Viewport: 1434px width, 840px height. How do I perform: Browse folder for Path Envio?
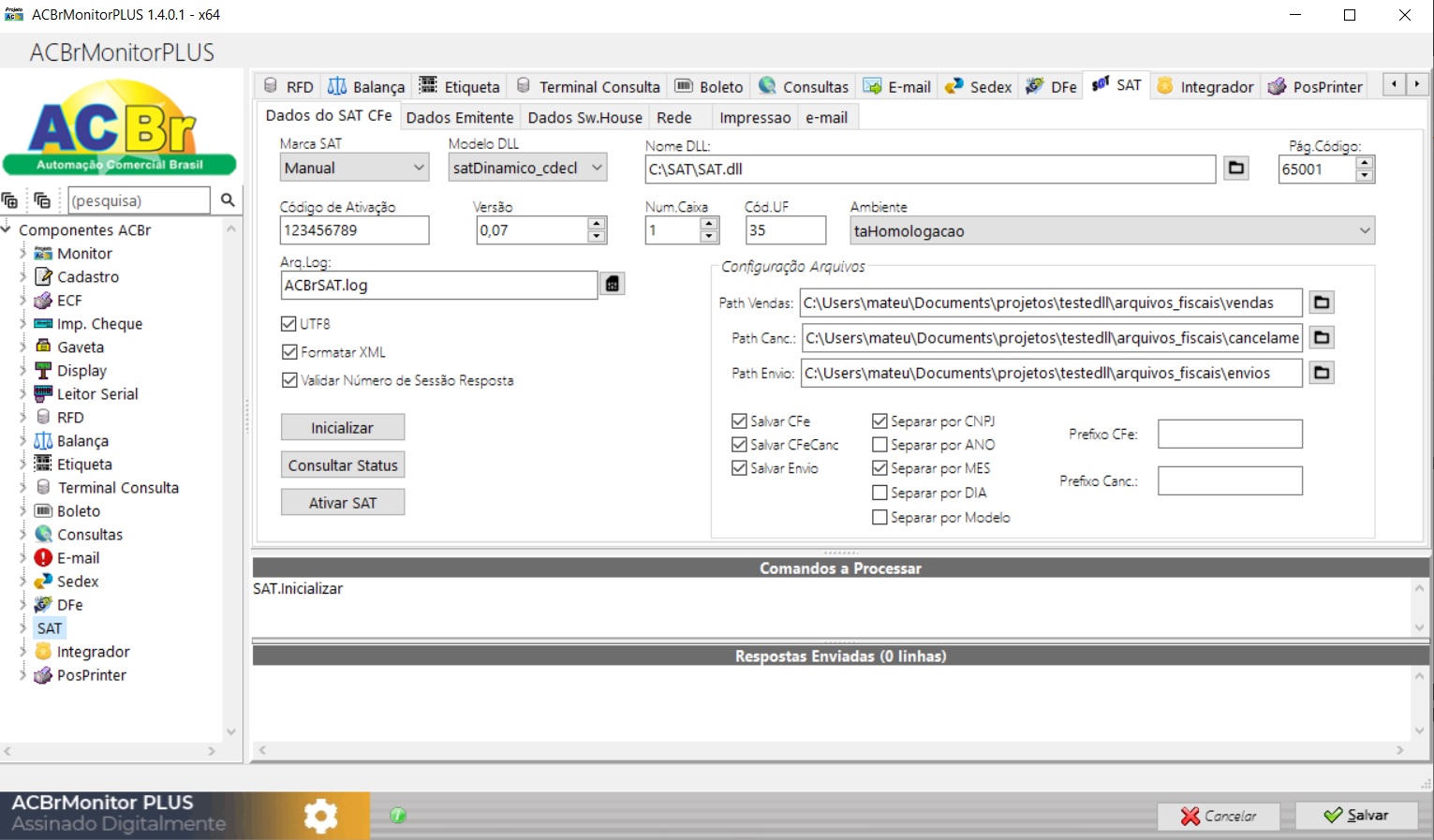(1322, 373)
